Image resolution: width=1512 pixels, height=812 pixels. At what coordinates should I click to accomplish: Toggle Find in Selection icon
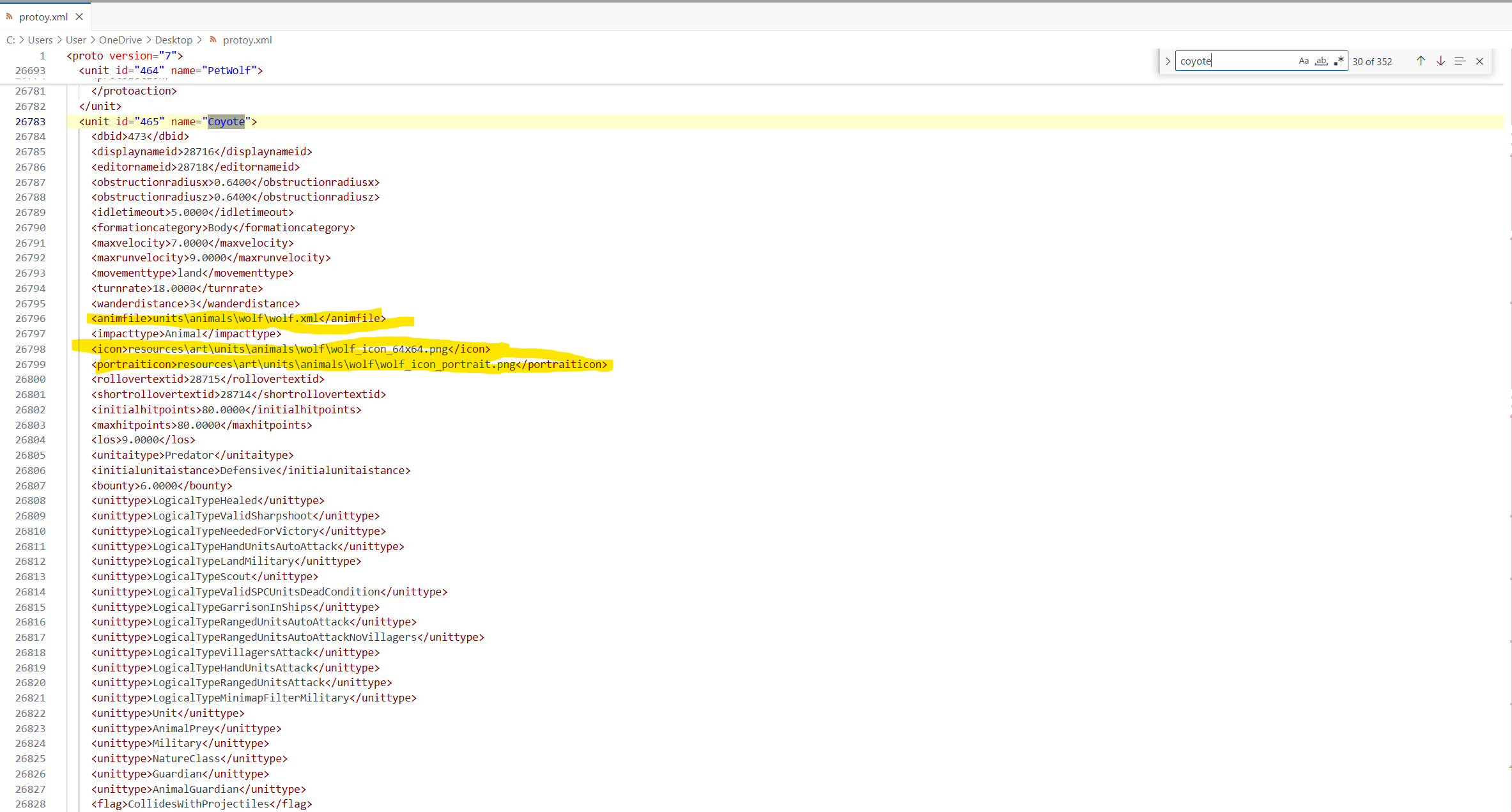(x=1460, y=61)
